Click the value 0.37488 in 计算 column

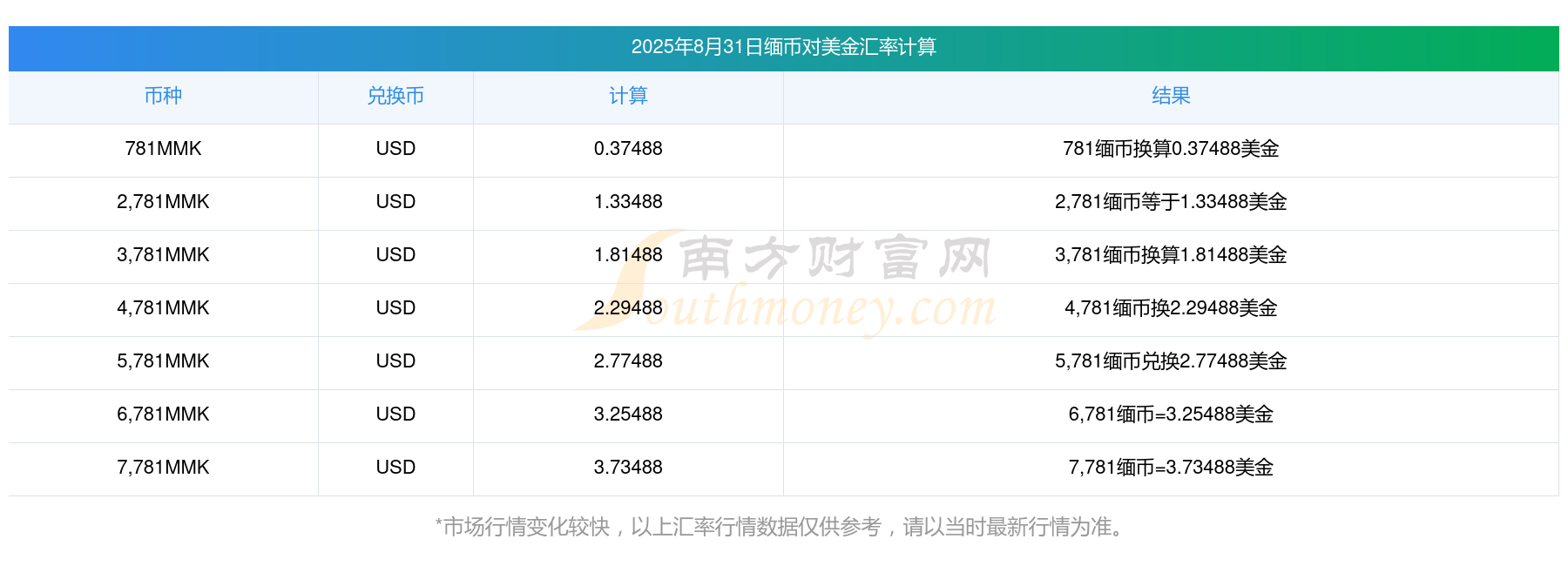point(628,149)
